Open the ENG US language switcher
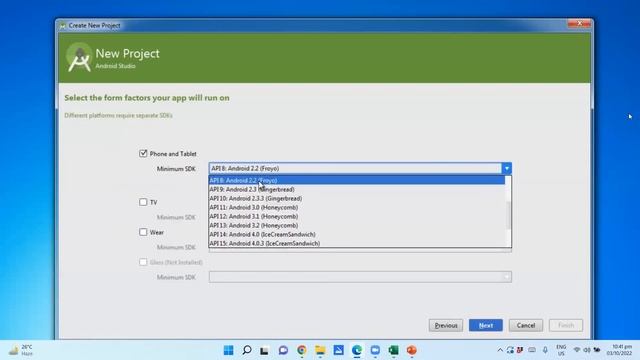Viewport: 640px width, 360px height. tap(561, 350)
